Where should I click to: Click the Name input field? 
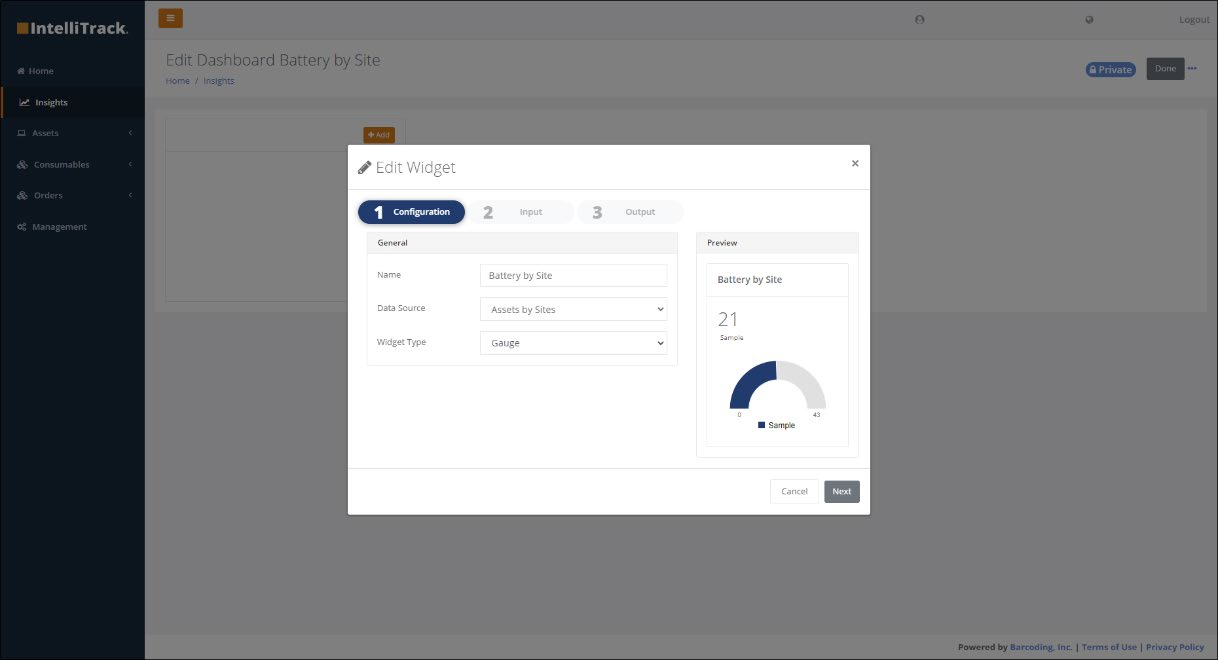click(573, 275)
